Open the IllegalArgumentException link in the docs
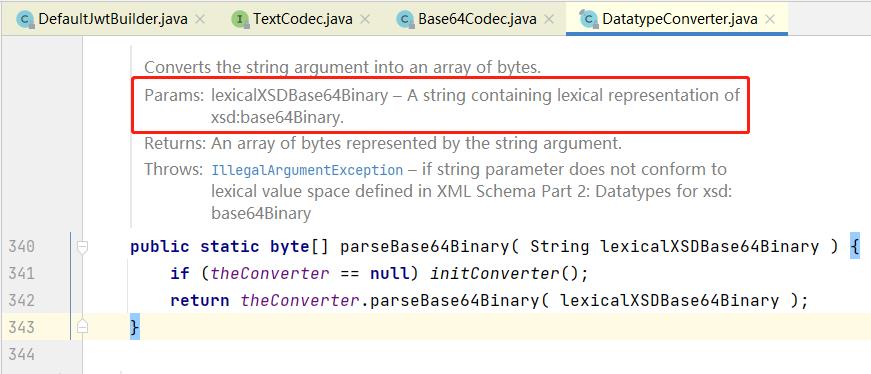 [307, 170]
